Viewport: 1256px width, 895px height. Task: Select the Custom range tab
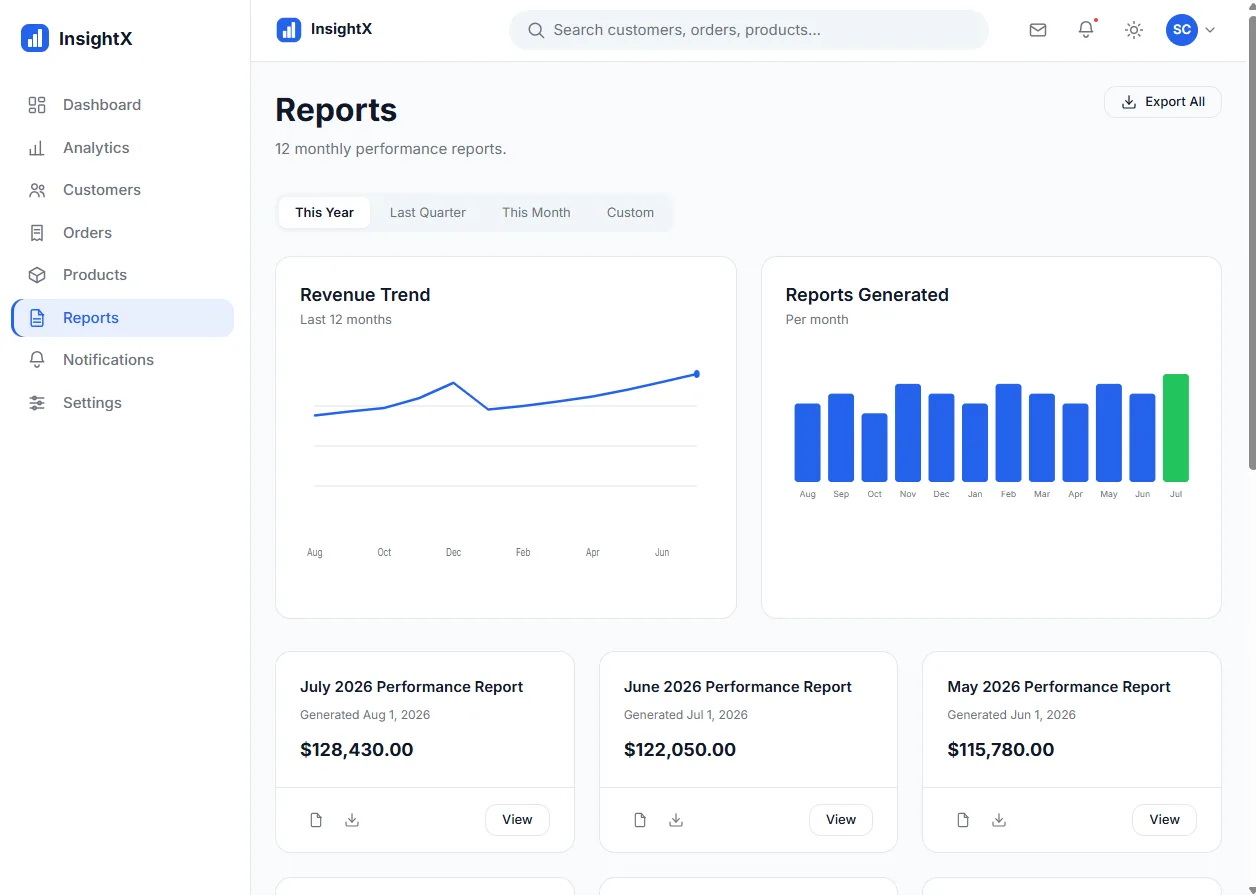click(x=630, y=212)
